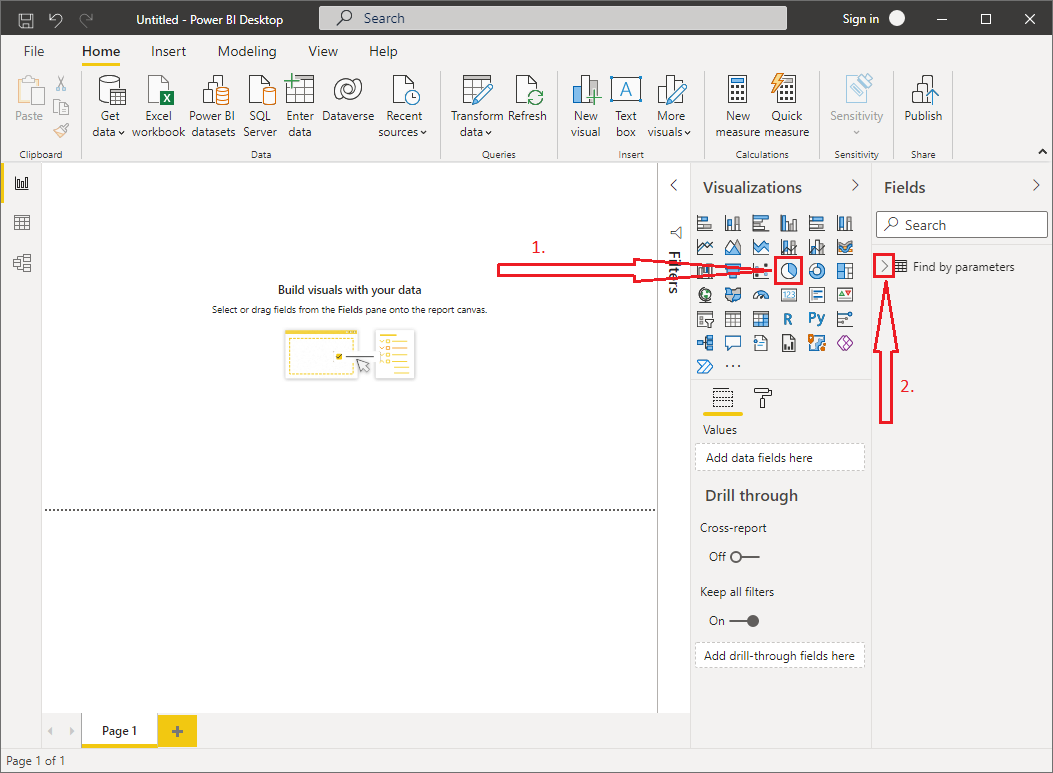Click the Publish button

[923, 102]
